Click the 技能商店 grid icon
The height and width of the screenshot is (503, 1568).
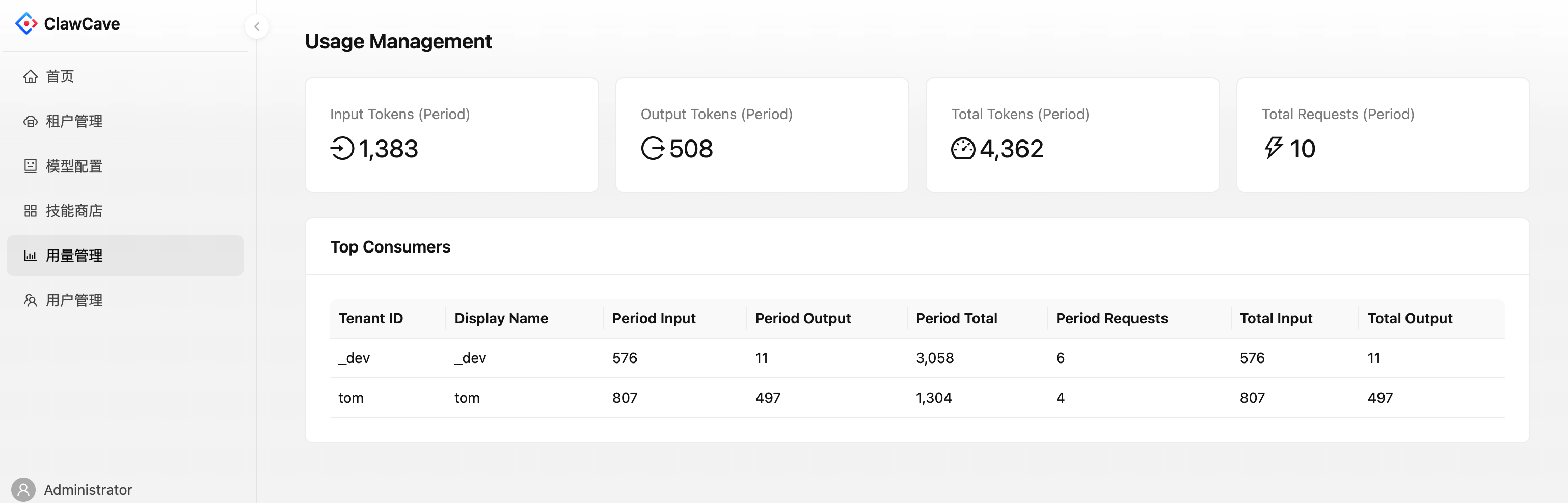click(x=31, y=211)
